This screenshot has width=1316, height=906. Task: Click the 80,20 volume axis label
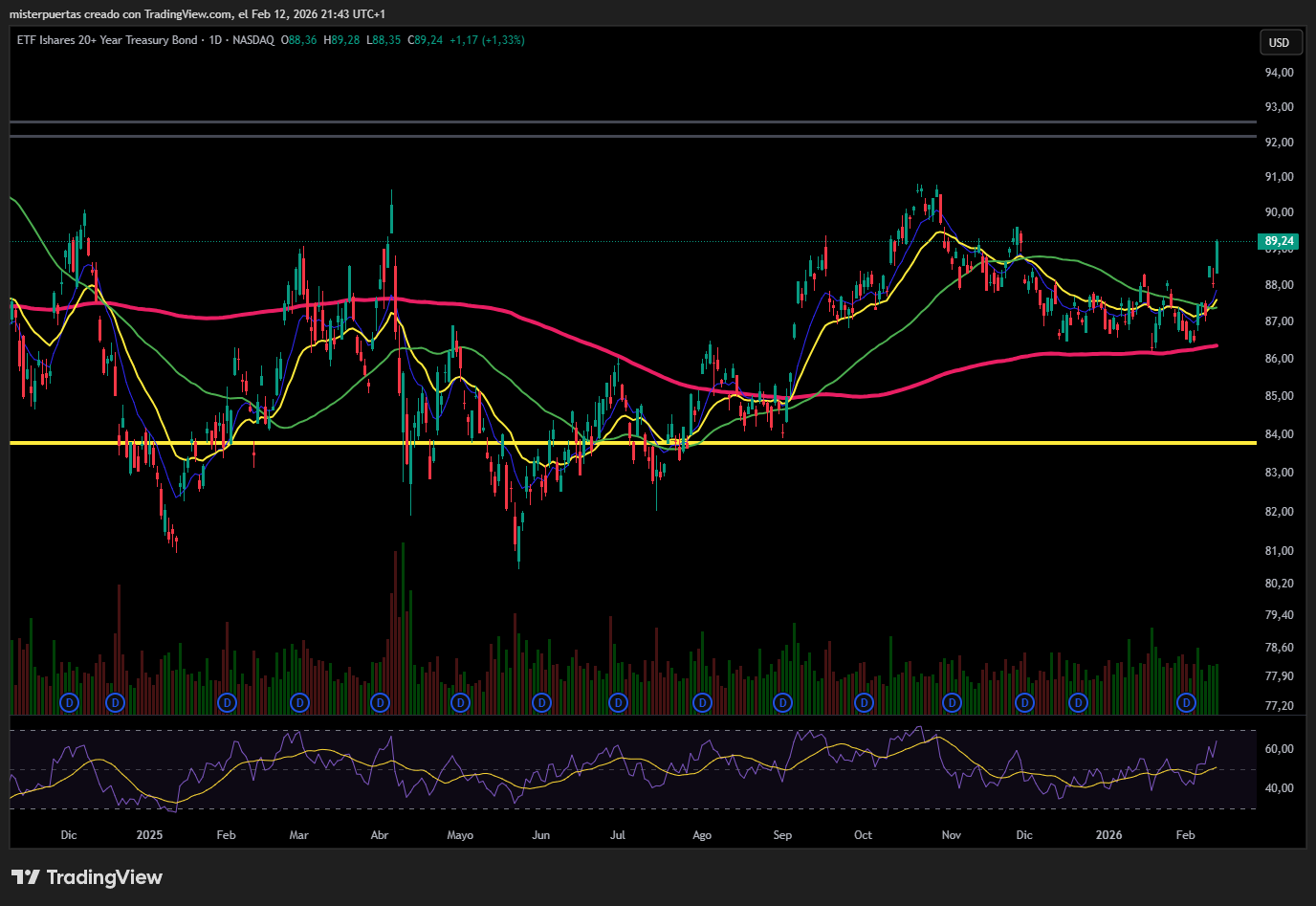pos(1279,583)
